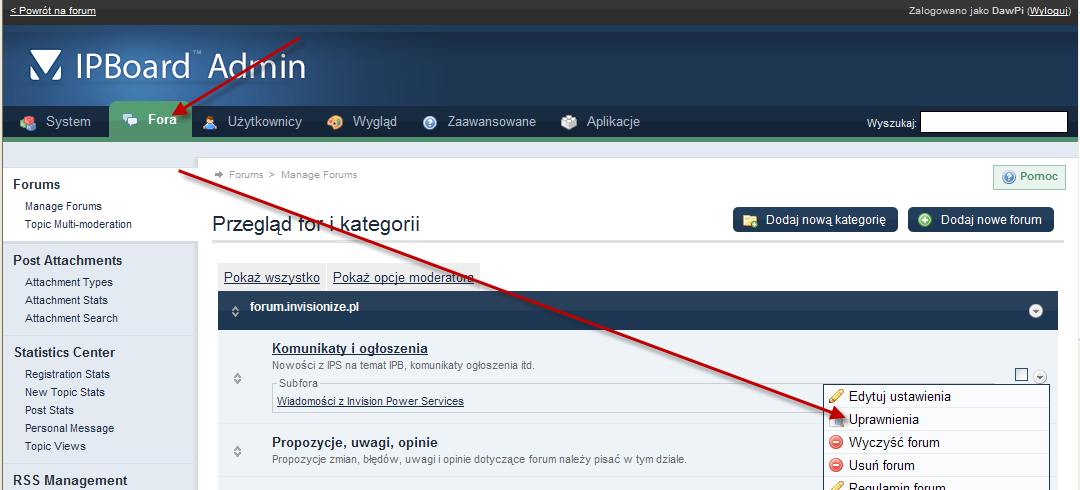
Task: Open Registration Stats in the sidebar
Action: point(68,374)
